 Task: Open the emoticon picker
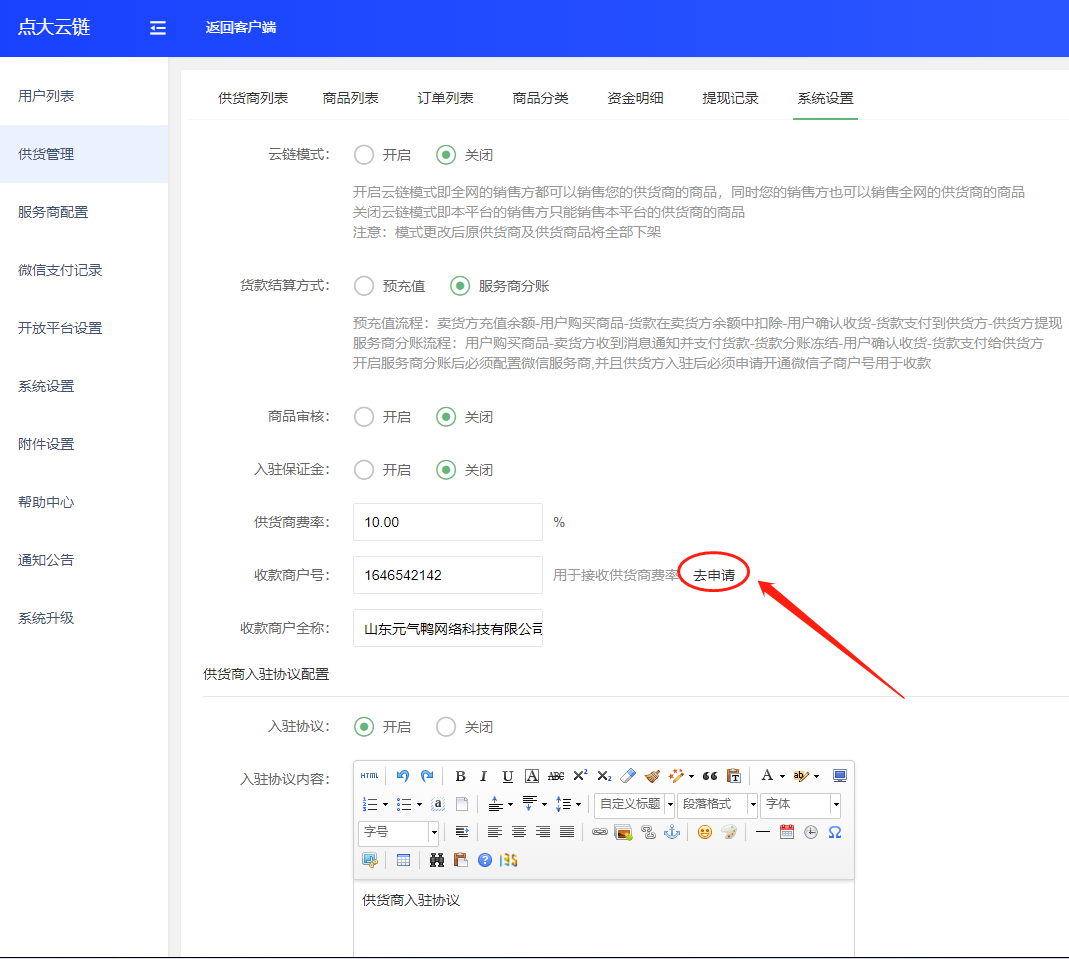[x=705, y=832]
